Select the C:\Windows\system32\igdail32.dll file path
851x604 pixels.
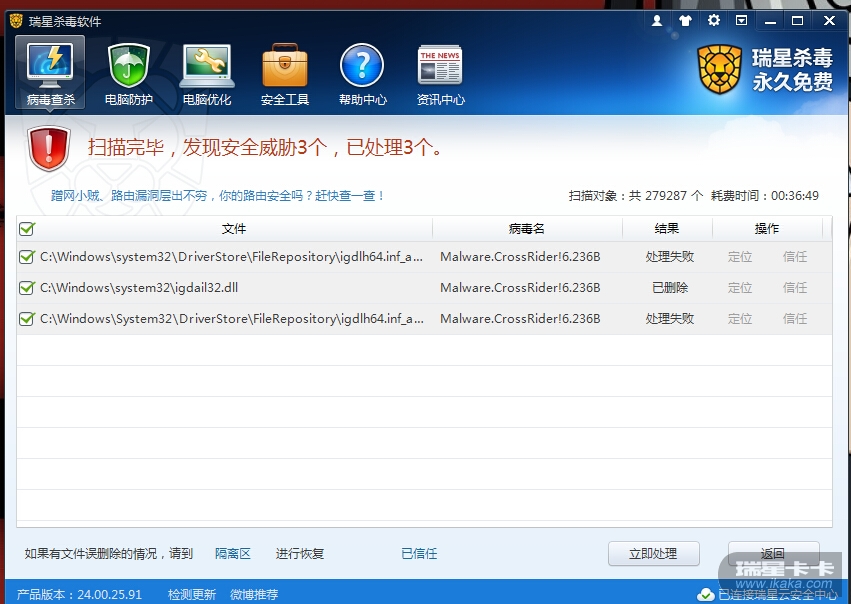coord(139,288)
